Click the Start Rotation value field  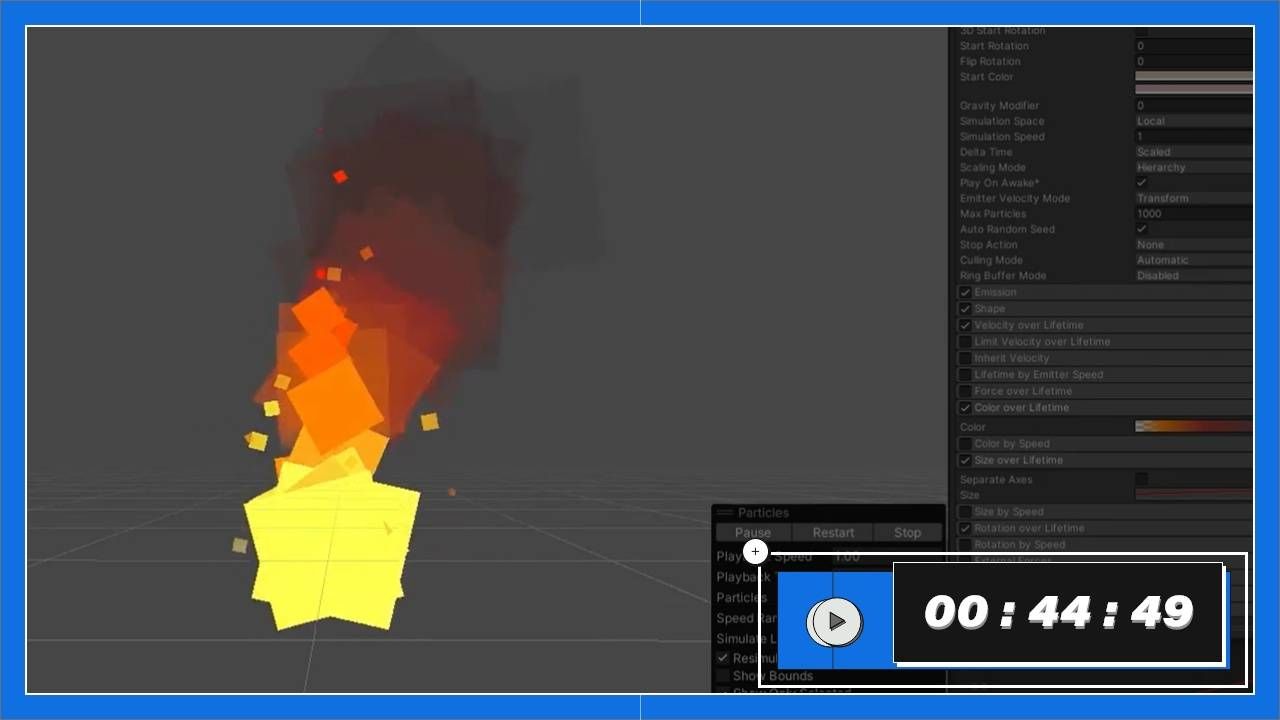point(1194,46)
